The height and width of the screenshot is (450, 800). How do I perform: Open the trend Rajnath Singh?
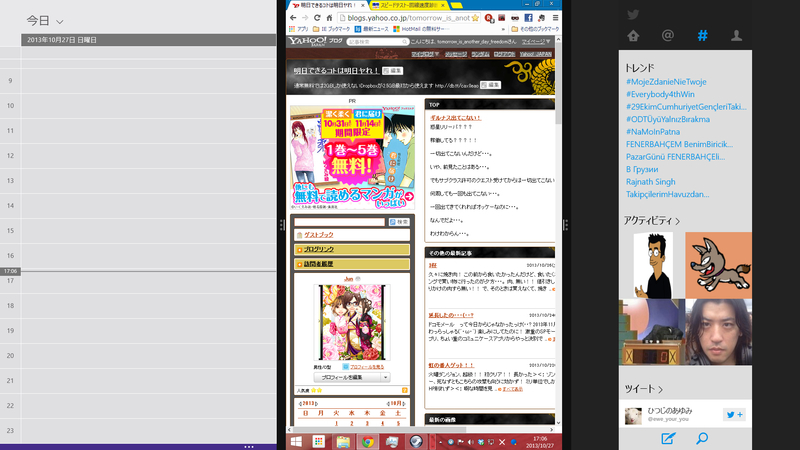(x=651, y=182)
